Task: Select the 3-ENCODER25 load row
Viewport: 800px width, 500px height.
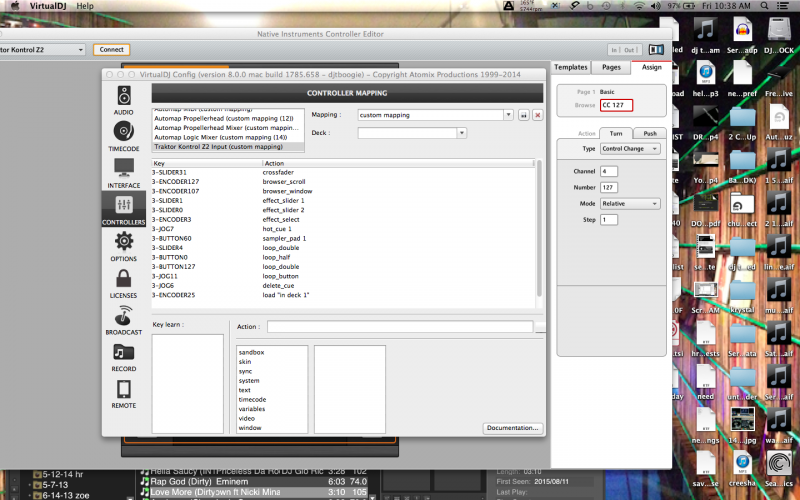Action: (x=343, y=295)
